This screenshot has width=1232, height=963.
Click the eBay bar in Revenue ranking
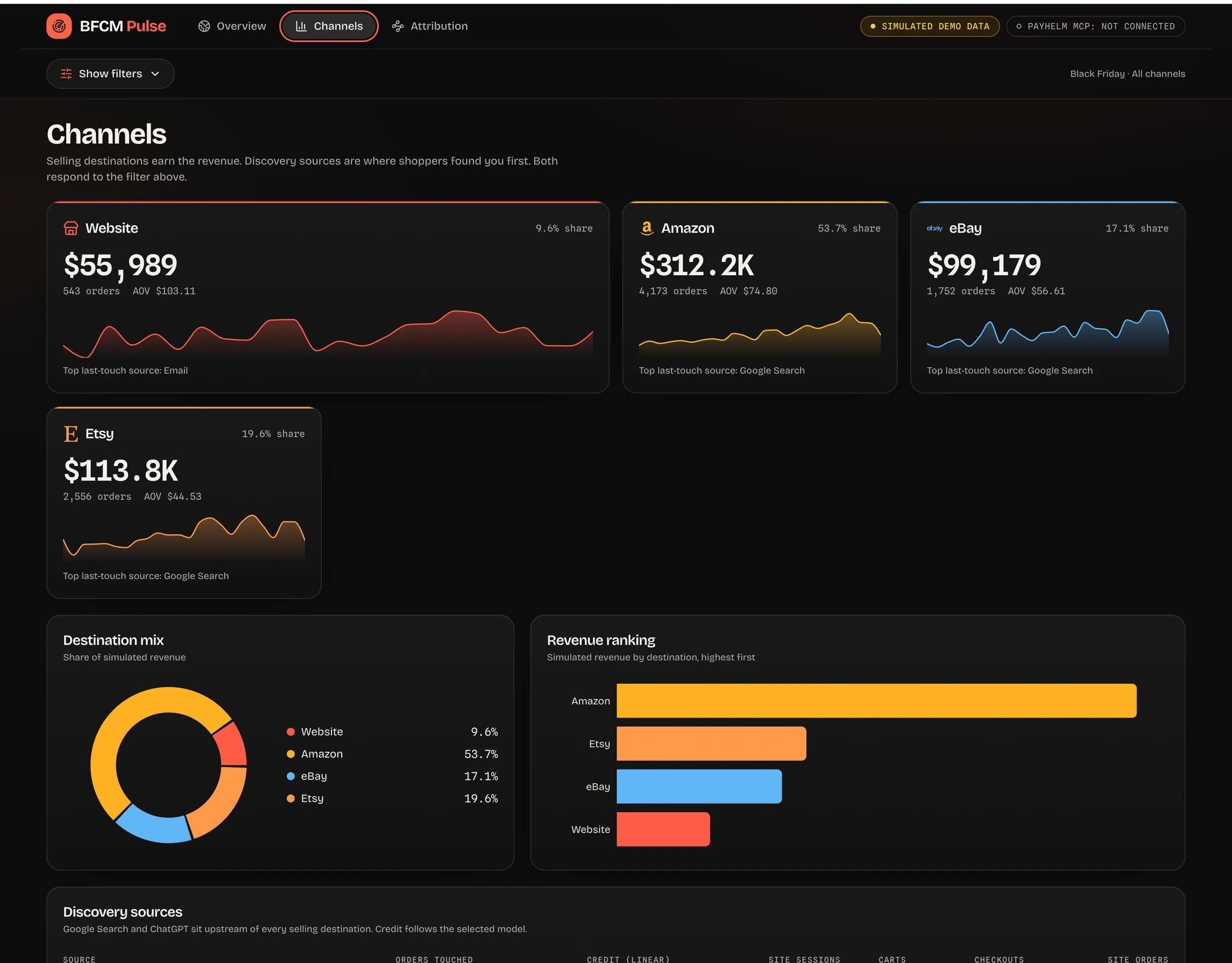pyautogui.click(x=699, y=786)
